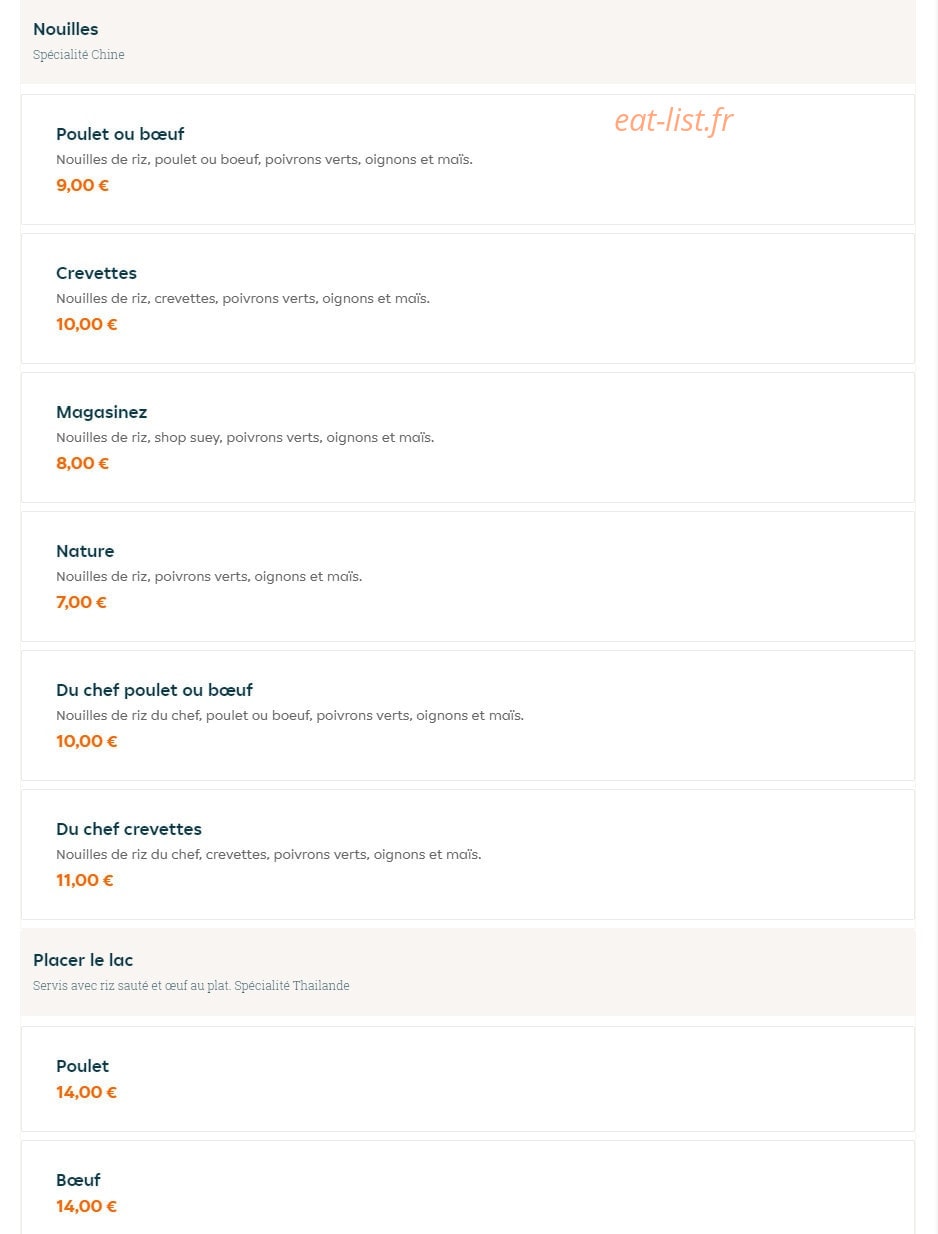Open the Du chef crevettes item
This screenshot has height=1234, width=938.
[x=467, y=854]
